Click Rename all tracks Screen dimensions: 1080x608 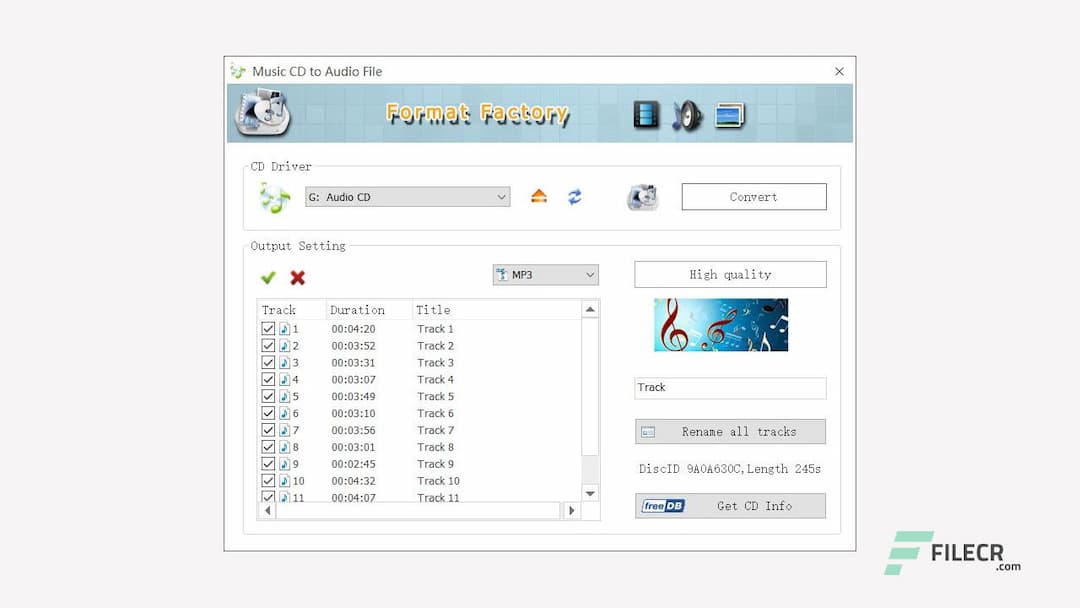click(x=730, y=431)
